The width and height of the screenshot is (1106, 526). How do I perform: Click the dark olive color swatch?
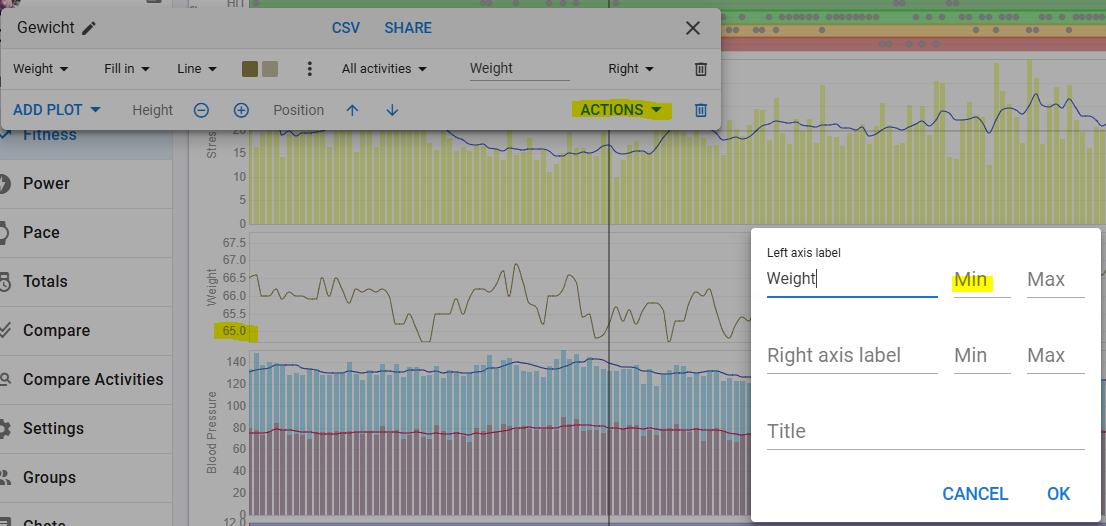coord(250,69)
